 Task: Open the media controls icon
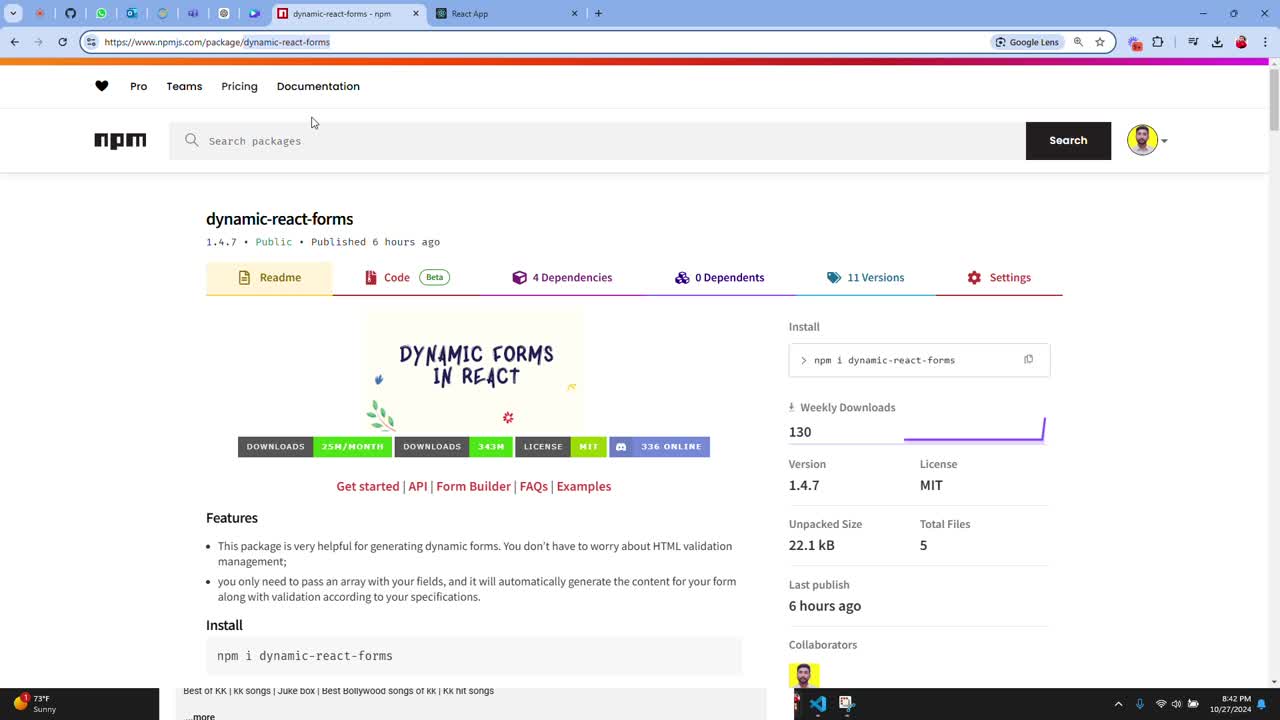(x=1193, y=42)
